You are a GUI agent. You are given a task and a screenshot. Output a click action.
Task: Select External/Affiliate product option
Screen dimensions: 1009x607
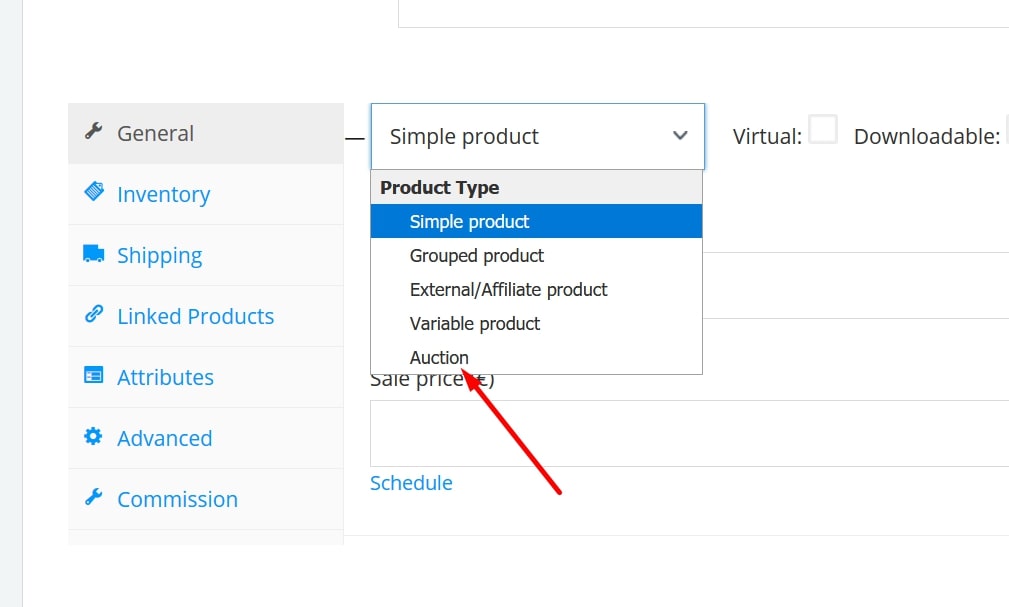(537, 290)
